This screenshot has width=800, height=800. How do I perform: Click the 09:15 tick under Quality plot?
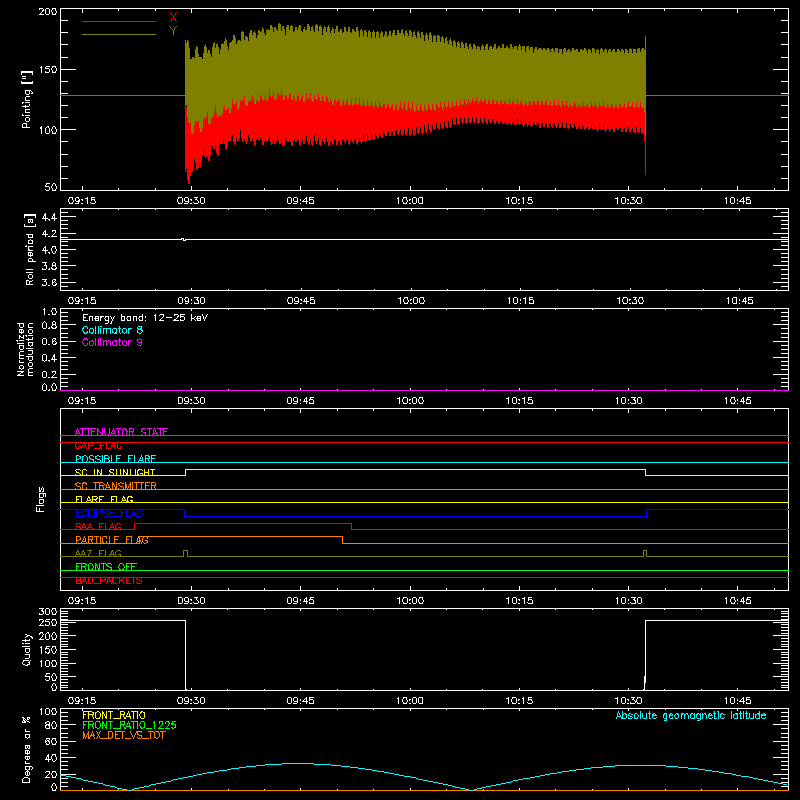pos(82,701)
